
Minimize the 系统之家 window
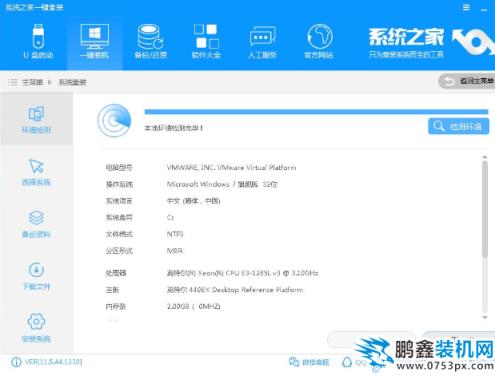pos(484,9)
